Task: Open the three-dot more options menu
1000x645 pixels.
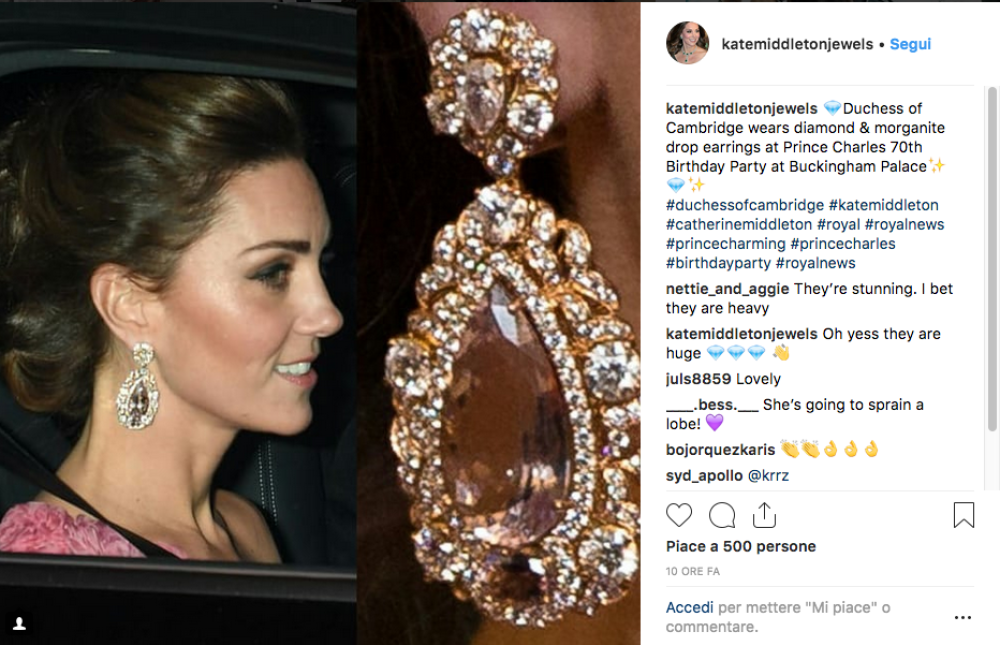Action: pyautogui.click(x=963, y=618)
